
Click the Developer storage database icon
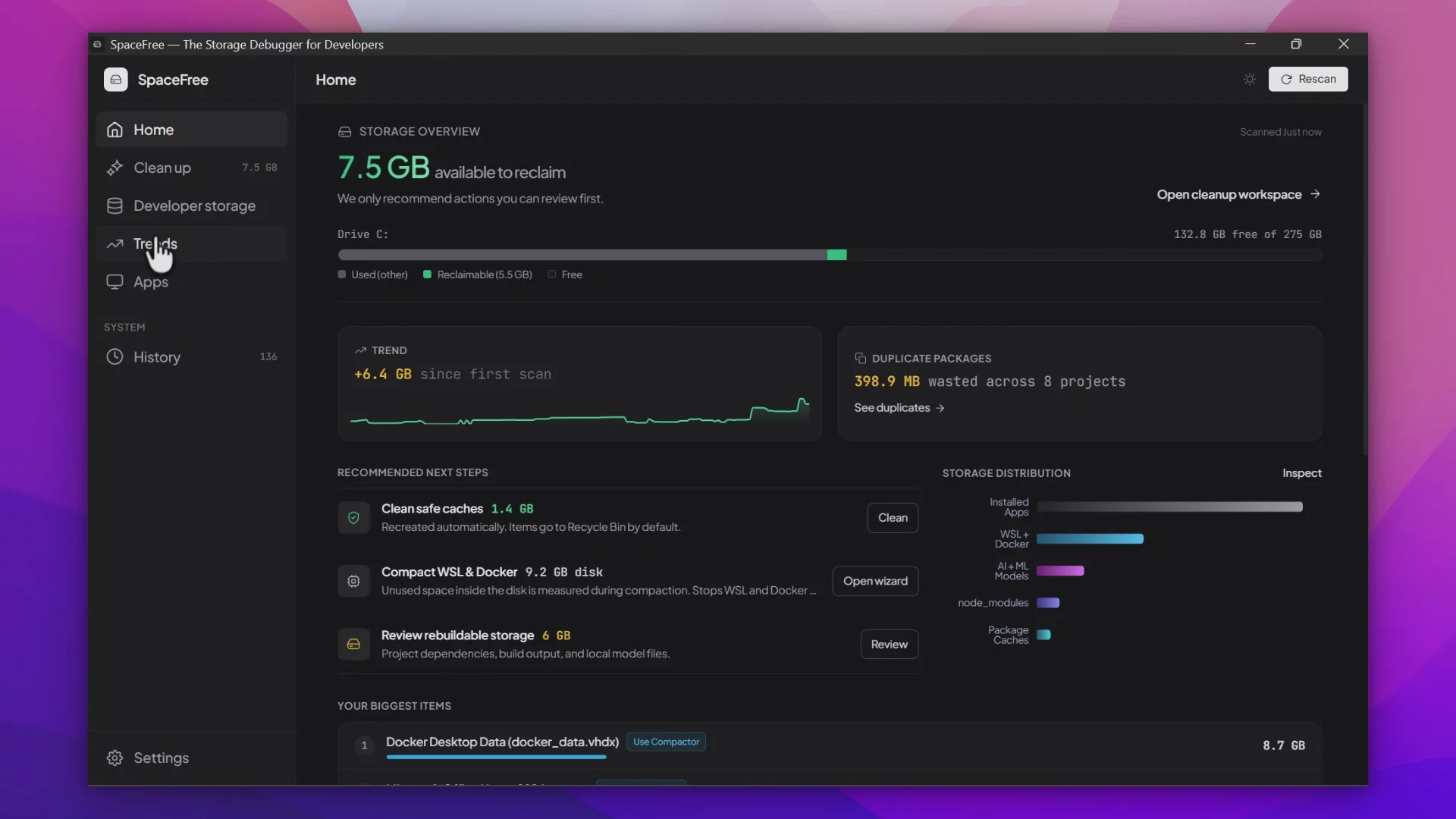pos(115,206)
